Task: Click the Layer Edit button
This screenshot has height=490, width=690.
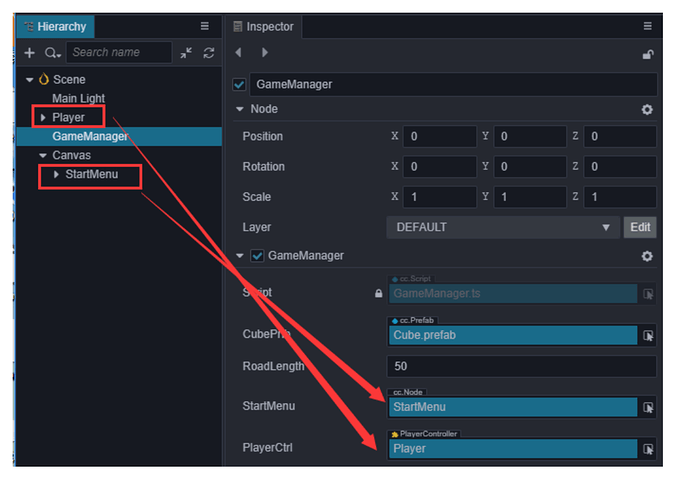Action: click(640, 227)
